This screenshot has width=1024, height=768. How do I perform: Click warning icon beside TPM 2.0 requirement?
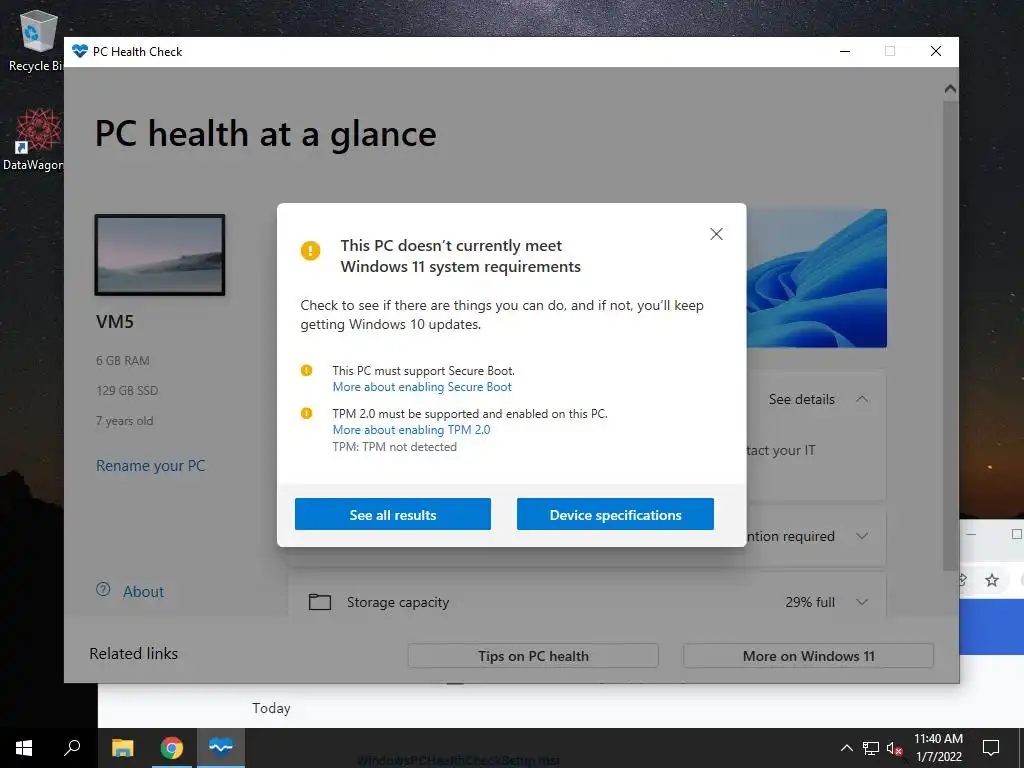click(306, 413)
